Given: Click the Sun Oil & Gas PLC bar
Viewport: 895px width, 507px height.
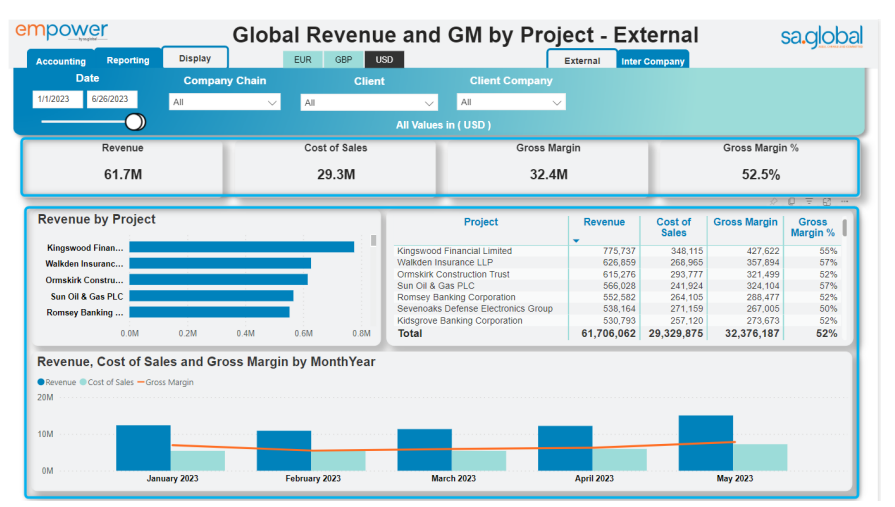Looking at the screenshot, I should (211, 296).
